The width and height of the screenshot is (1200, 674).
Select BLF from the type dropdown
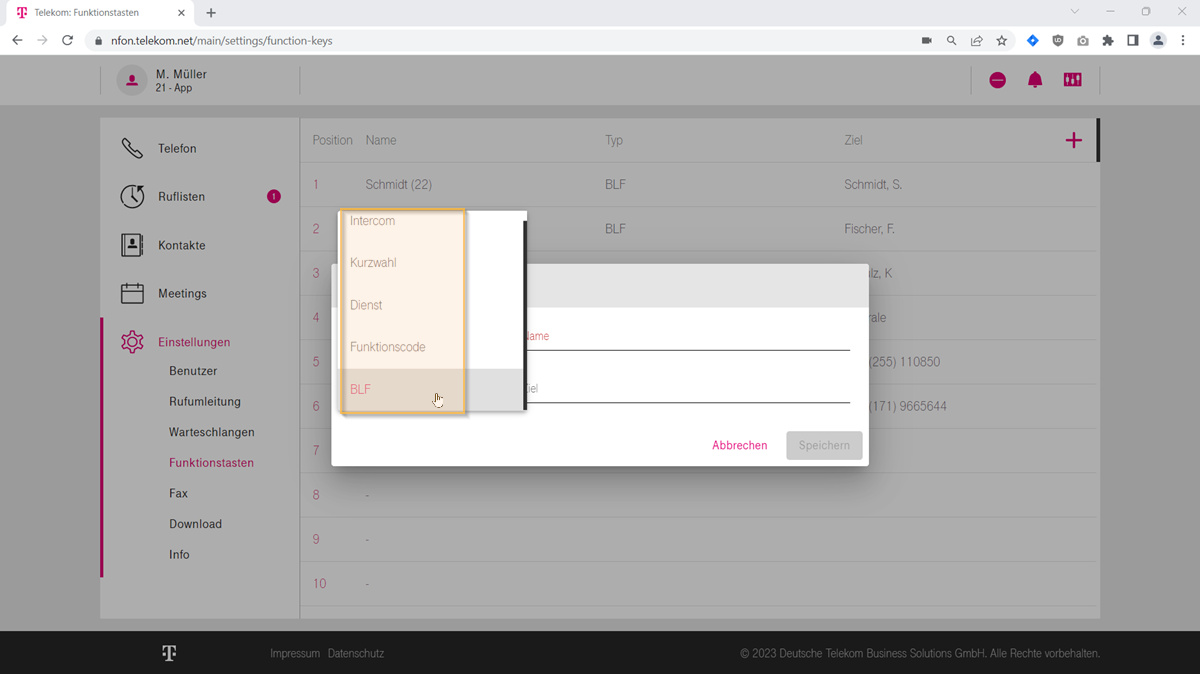pyautogui.click(x=361, y=390)
